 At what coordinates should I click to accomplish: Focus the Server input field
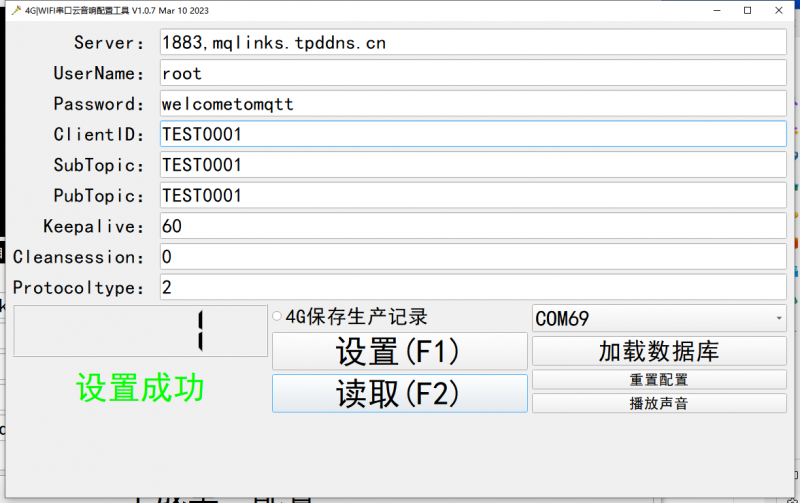(470, 43)
